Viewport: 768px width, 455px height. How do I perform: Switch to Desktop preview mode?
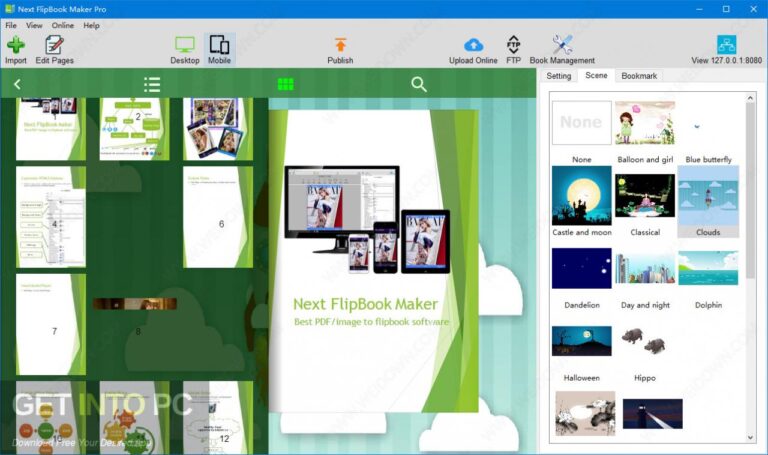[185, 50]
